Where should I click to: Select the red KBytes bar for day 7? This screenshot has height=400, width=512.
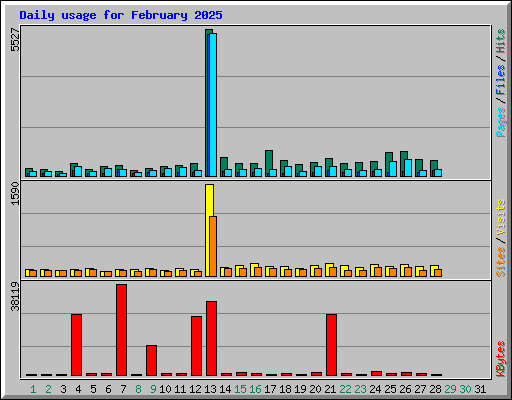coord(121,330)
